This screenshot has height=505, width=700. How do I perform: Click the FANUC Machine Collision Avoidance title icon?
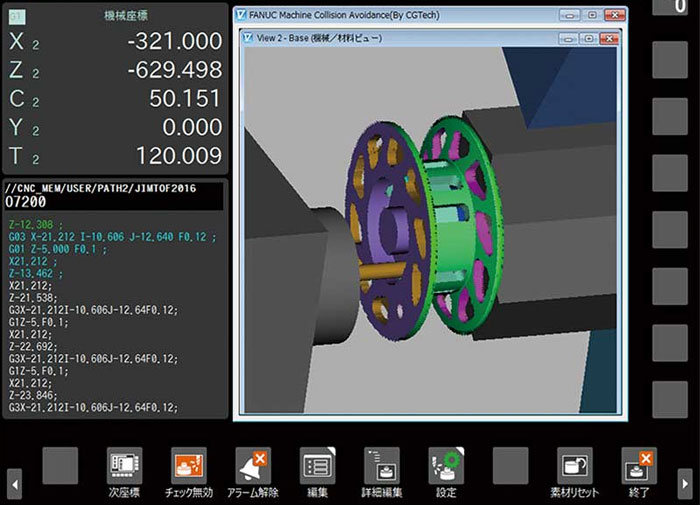point(241,15)
